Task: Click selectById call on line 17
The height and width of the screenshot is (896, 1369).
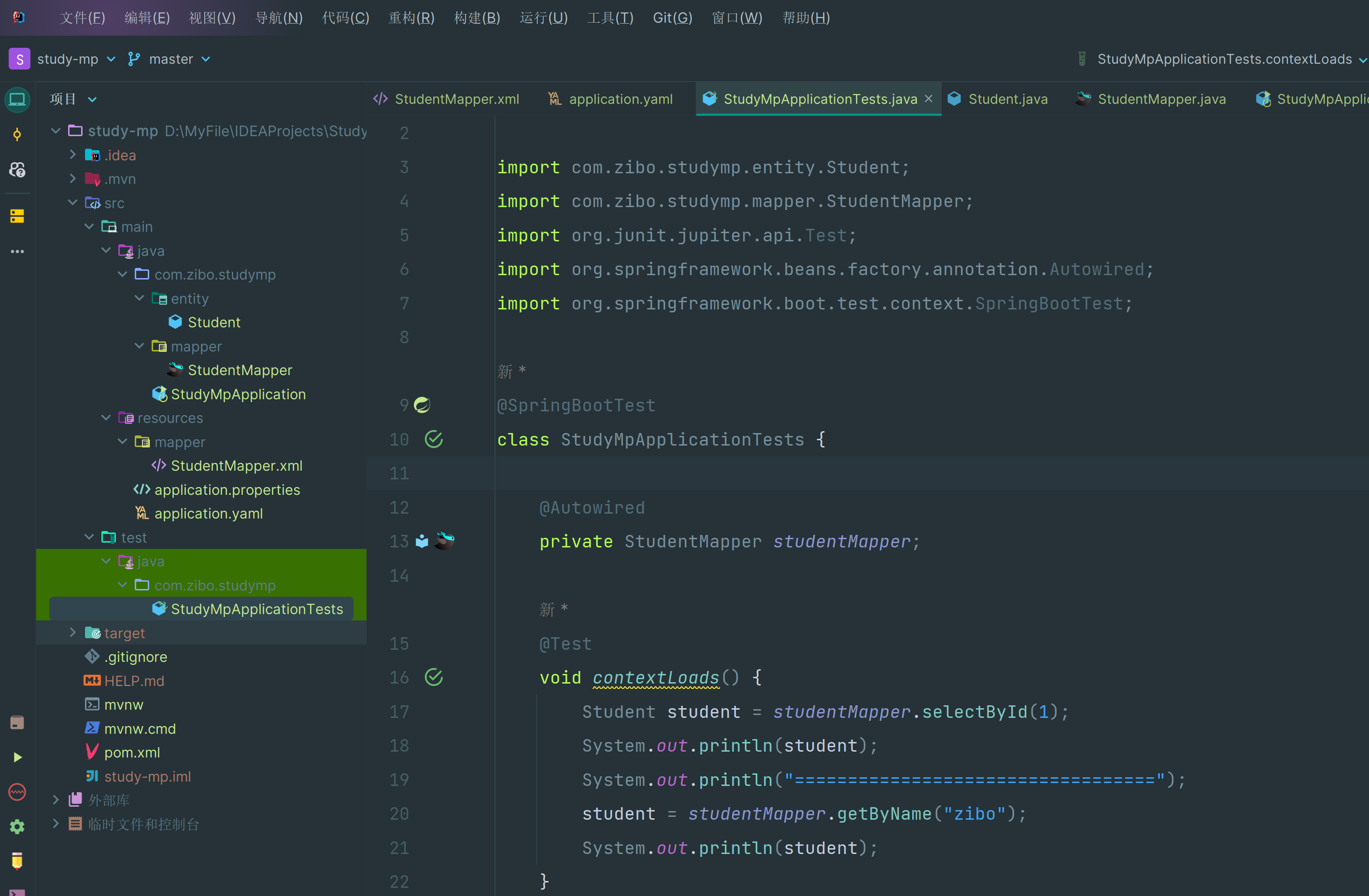Action: pyautogui.click(x=974, y=712)
